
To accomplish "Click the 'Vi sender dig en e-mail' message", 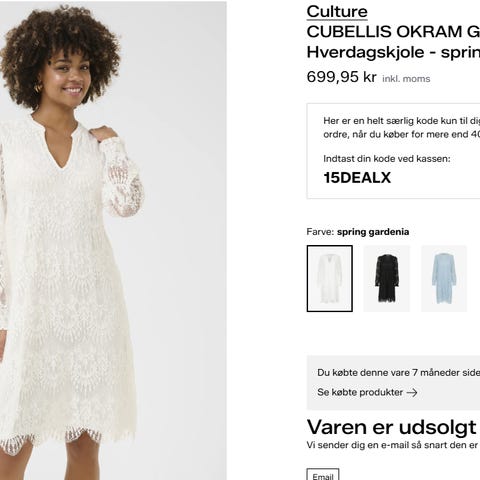I will click(393, 445).
